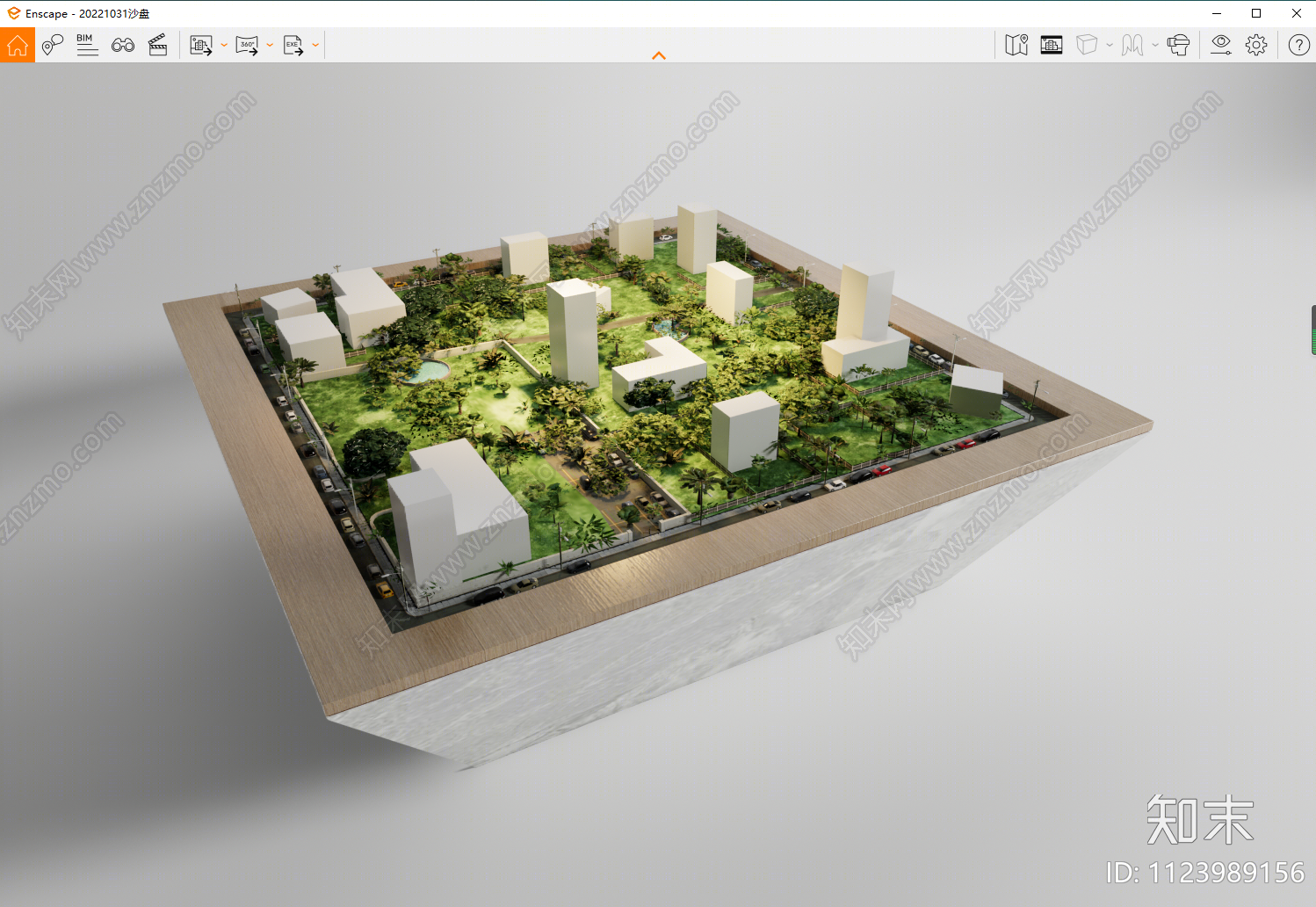The image size is (1316, 907).
Task: Expand the 360° panorama export dropdown
Action: [x=270, y=46]
